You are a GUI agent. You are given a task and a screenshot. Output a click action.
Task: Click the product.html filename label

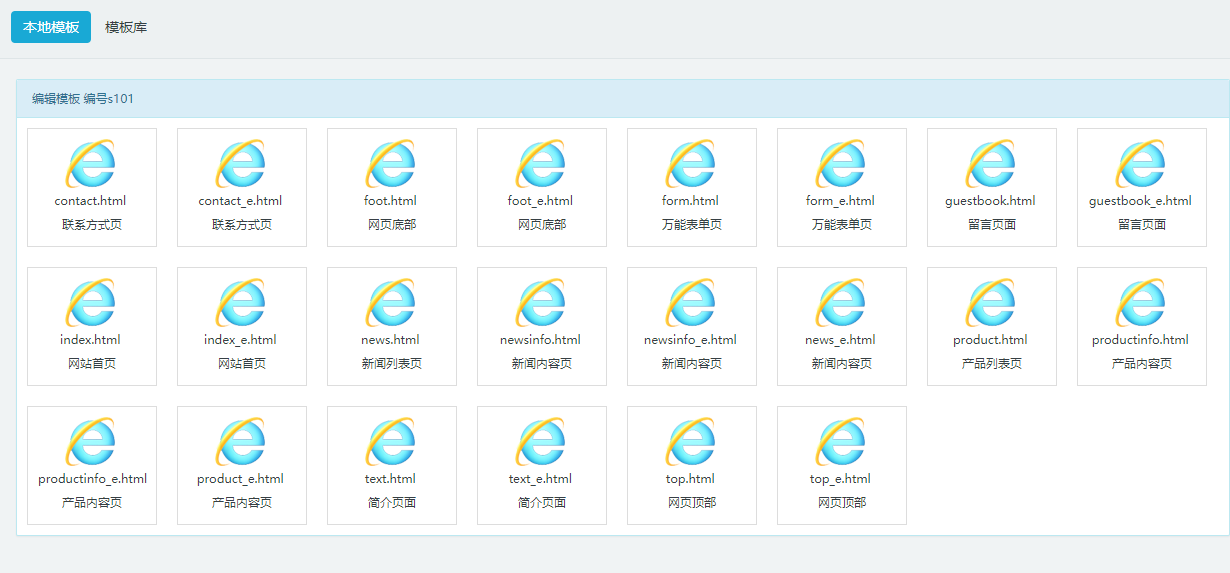(x=991, y=340)
